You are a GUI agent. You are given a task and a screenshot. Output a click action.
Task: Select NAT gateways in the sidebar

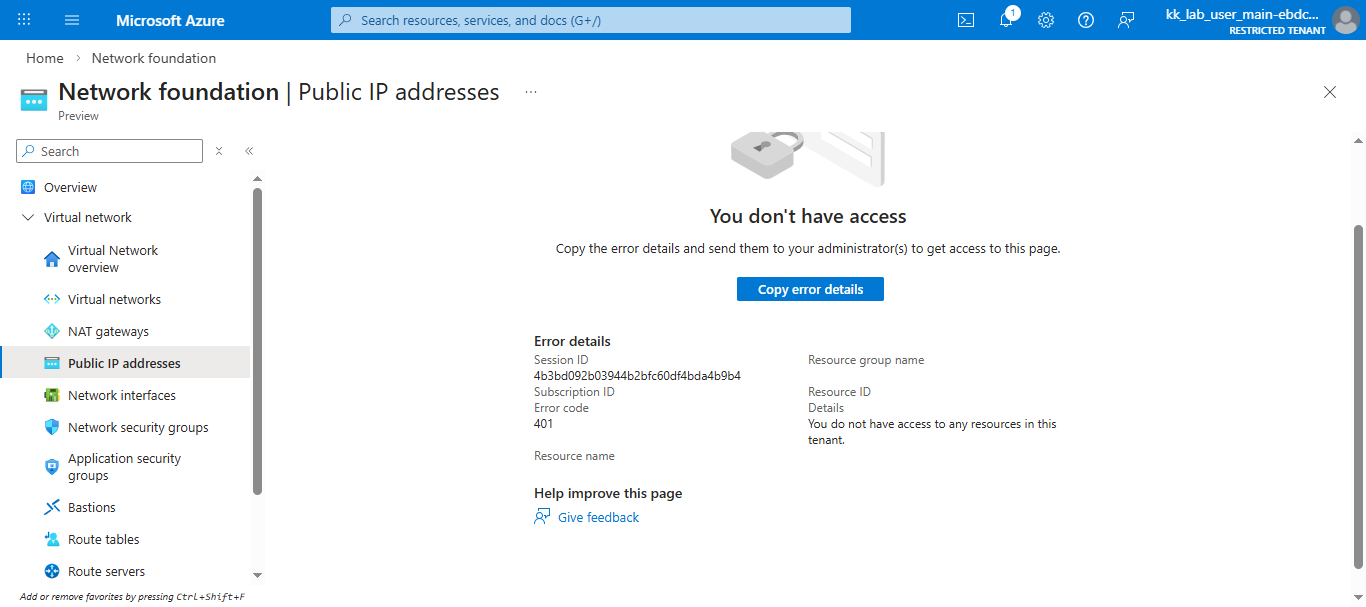coord(108,332)
